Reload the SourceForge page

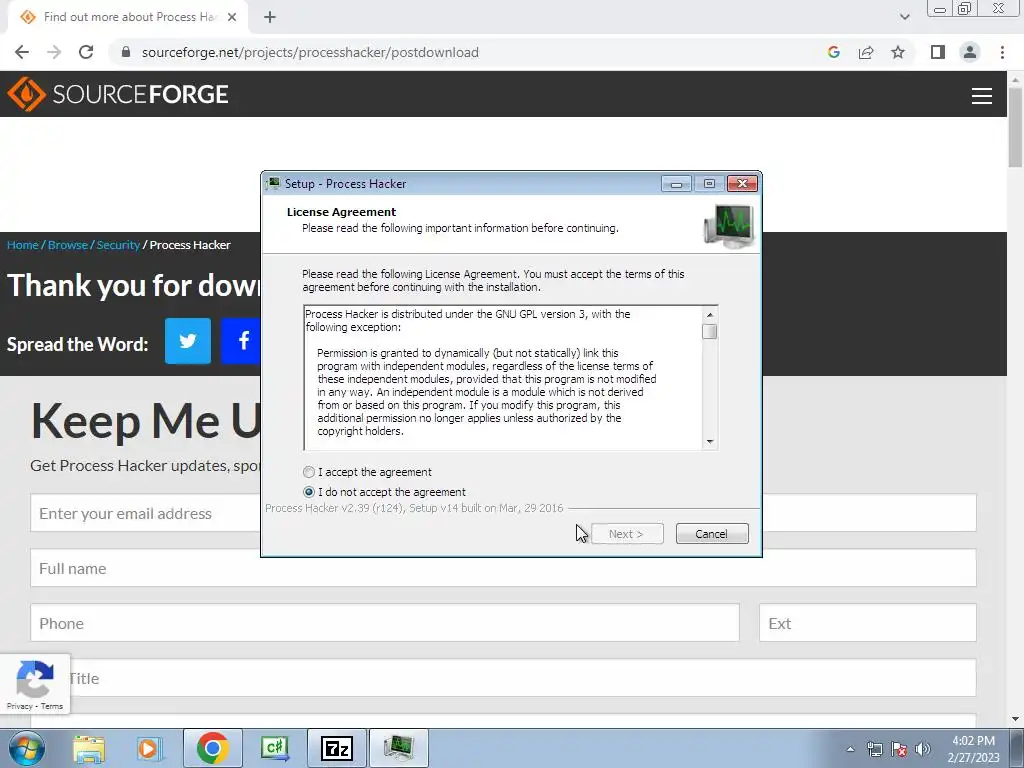(x=86, y=52)
